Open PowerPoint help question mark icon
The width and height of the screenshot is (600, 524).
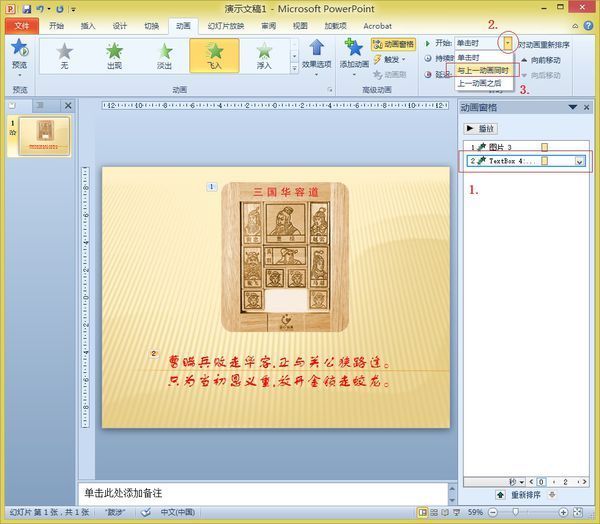(x=588, y=26)
